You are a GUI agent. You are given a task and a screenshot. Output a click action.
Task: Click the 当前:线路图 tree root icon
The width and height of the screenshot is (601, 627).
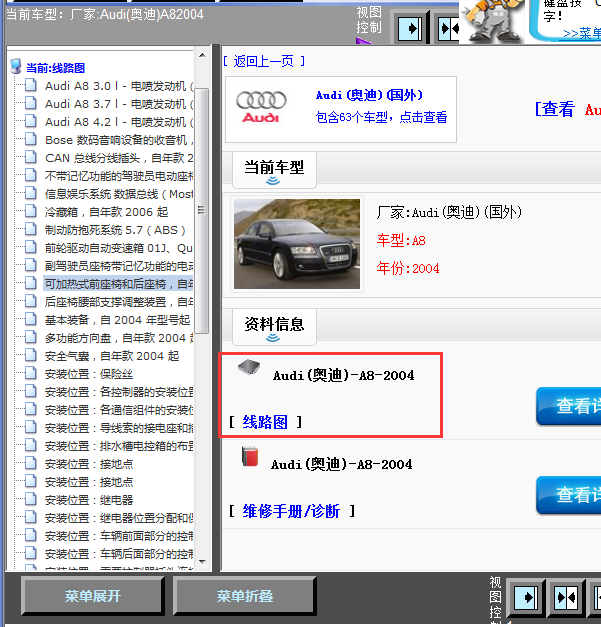[x=16, y=67]
